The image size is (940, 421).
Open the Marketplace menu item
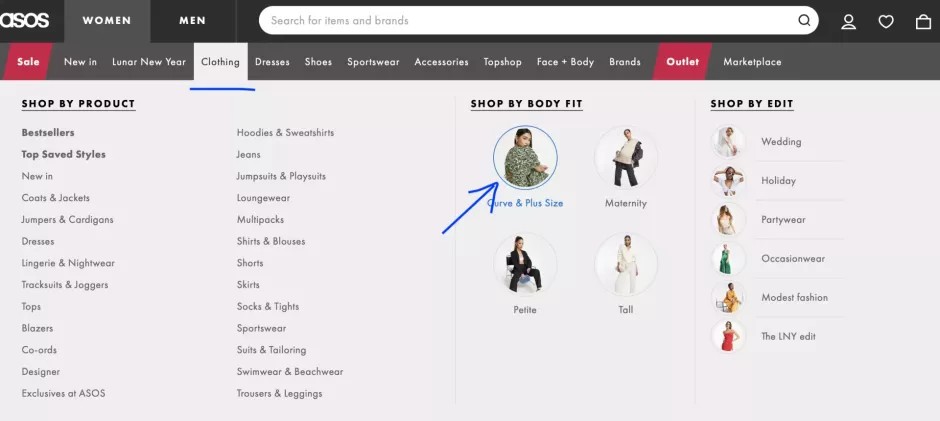[x=752, y=62]
